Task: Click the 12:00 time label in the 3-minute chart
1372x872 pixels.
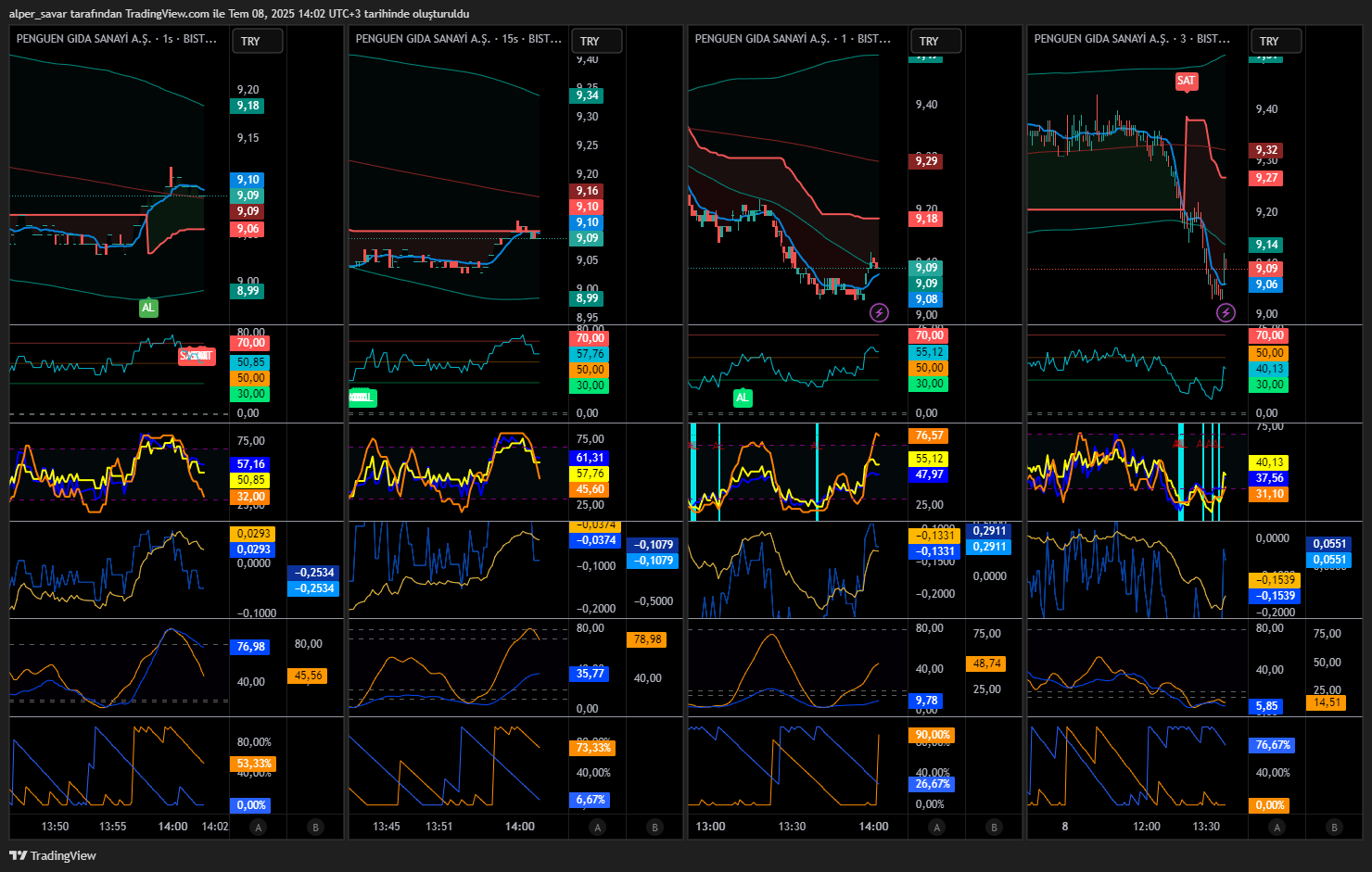Action: coord(1147,827)
